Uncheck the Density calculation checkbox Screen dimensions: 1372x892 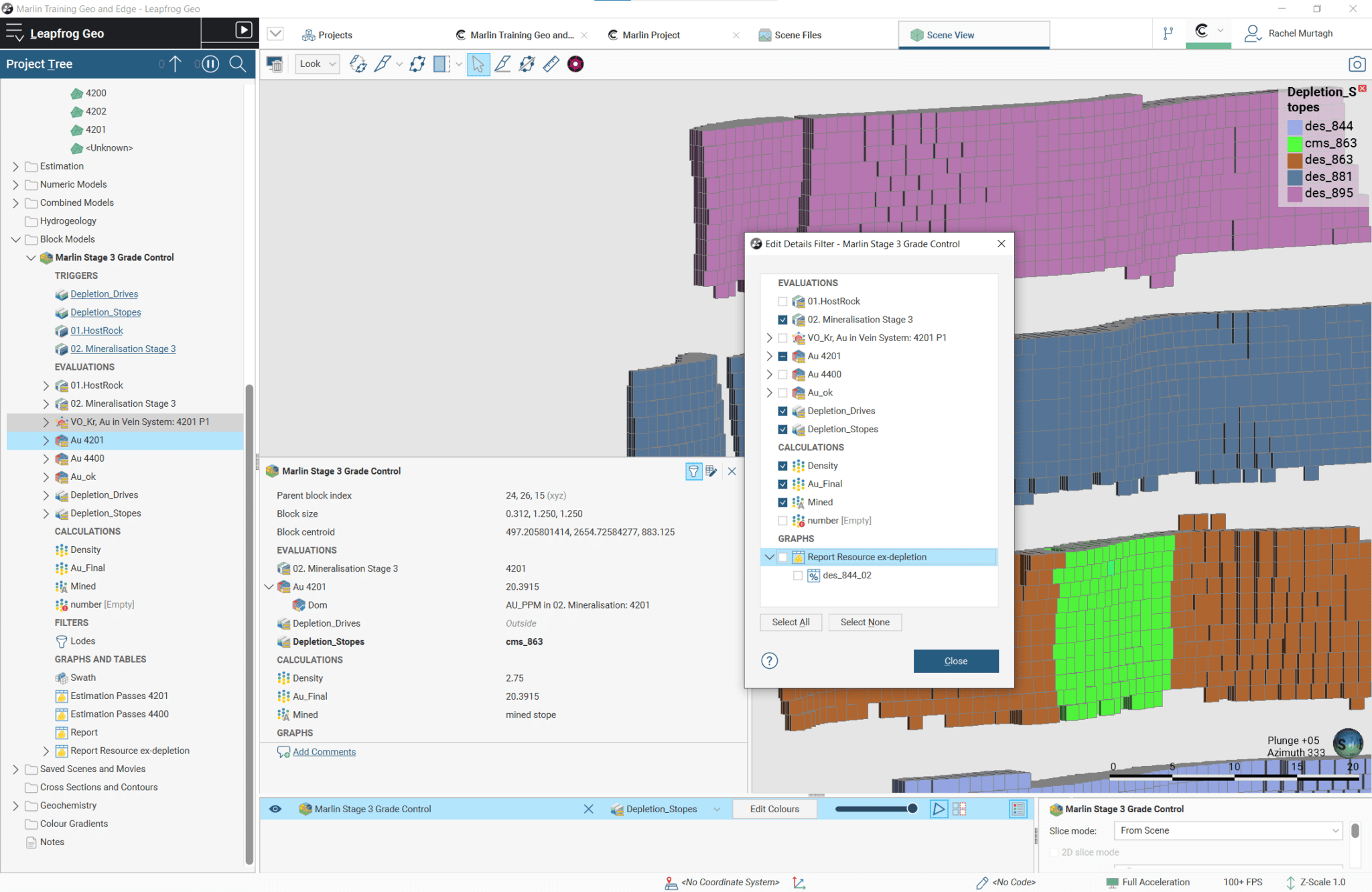[x=782, y=466]
